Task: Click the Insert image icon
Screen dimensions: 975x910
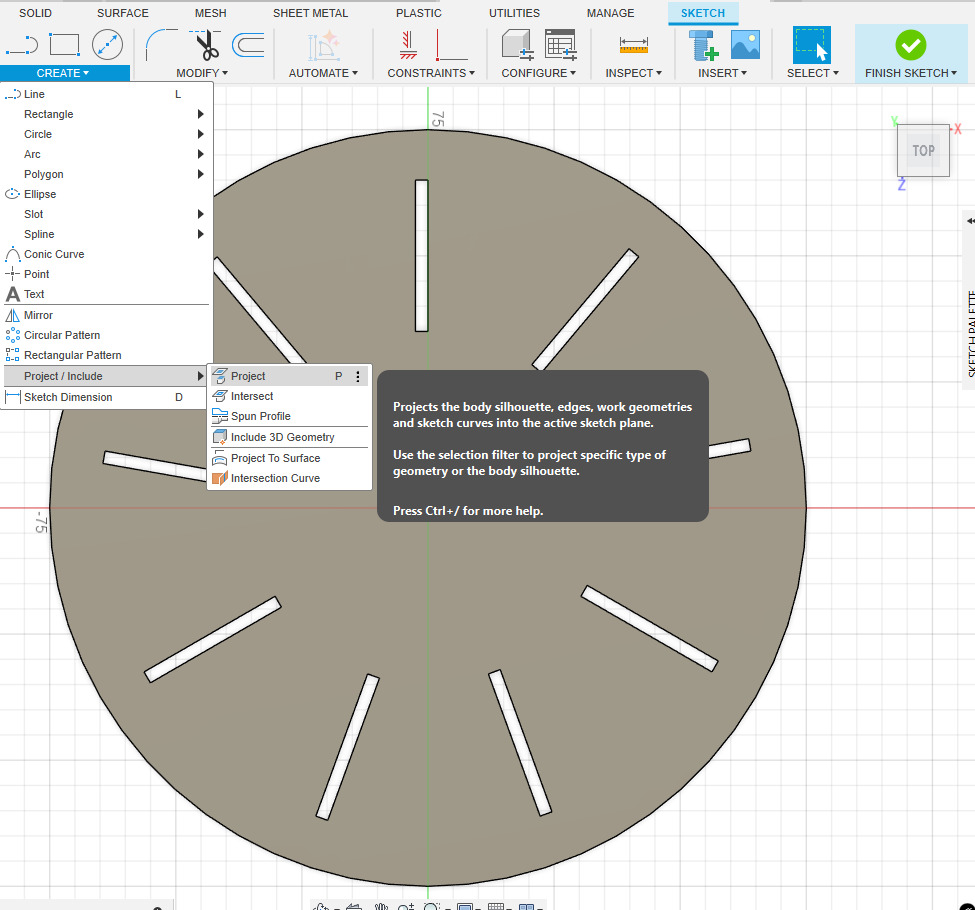Action: 746,45
